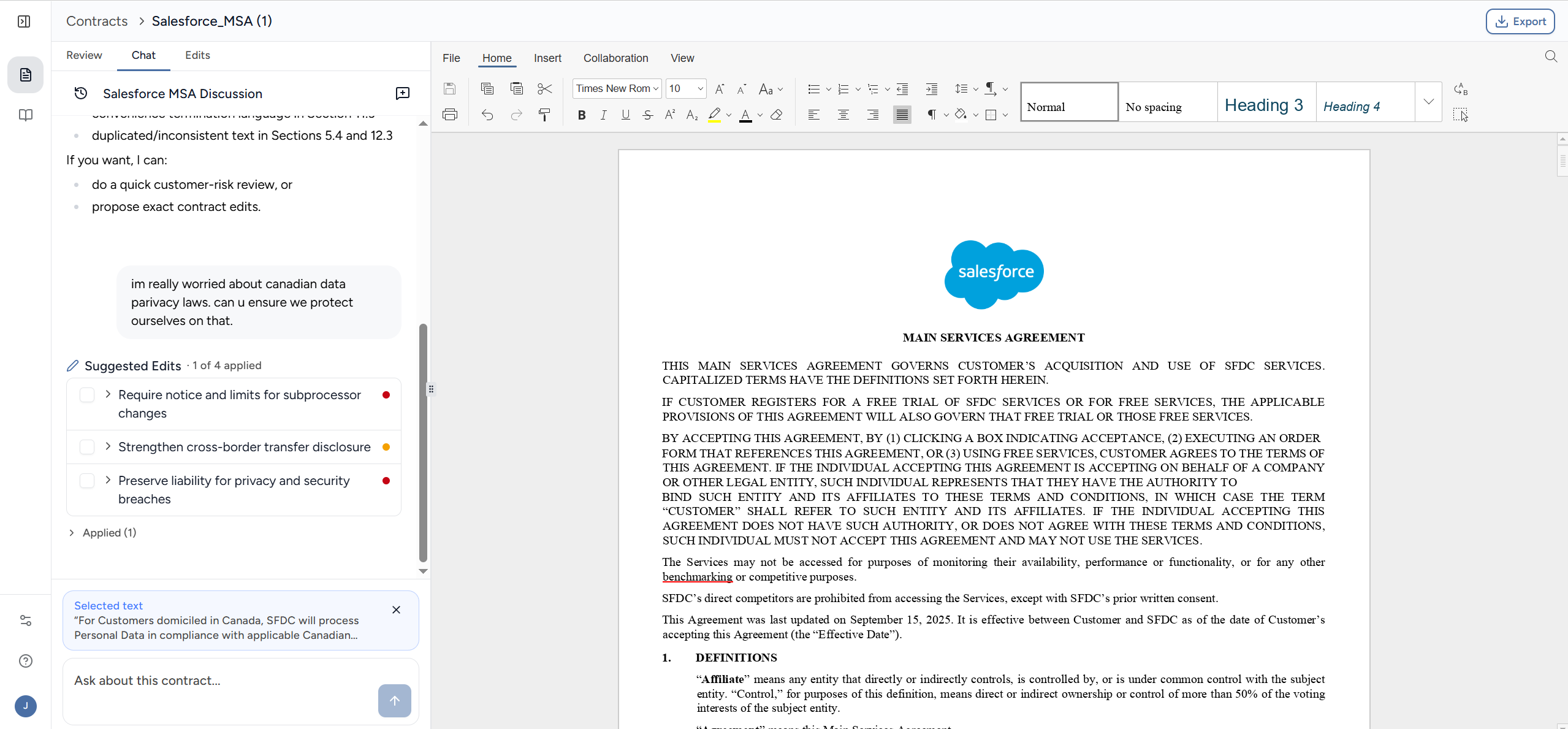Check the subprocessor changes suggested edit

pyautogui.click(x=87, y=395)
